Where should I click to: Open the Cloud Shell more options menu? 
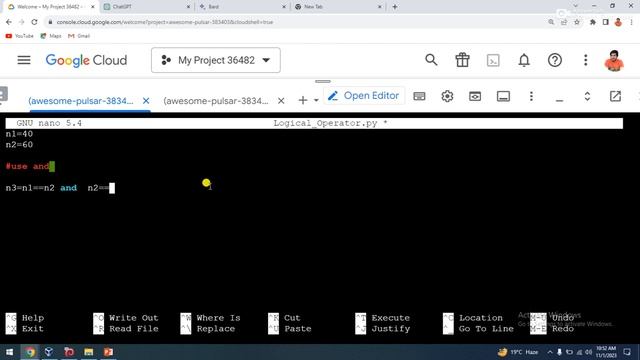point(531,96)
